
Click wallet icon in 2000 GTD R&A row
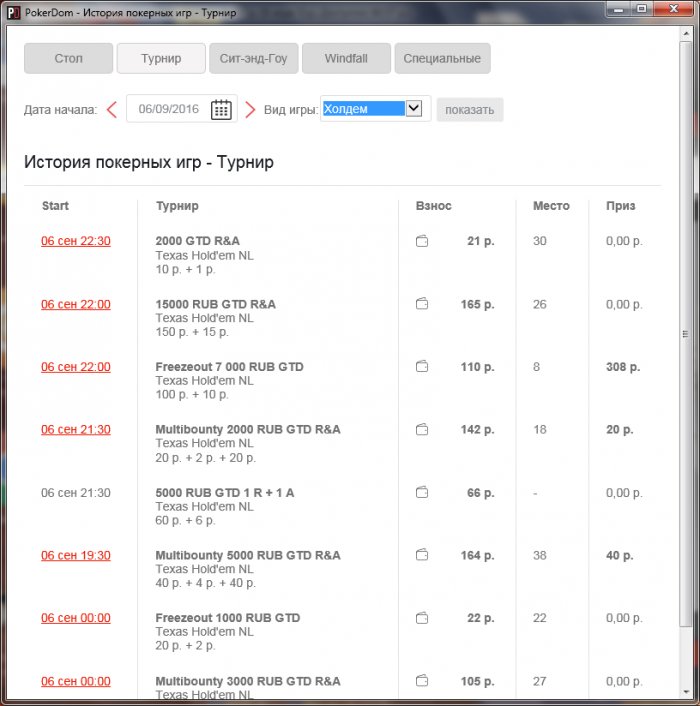click(422, 241)
